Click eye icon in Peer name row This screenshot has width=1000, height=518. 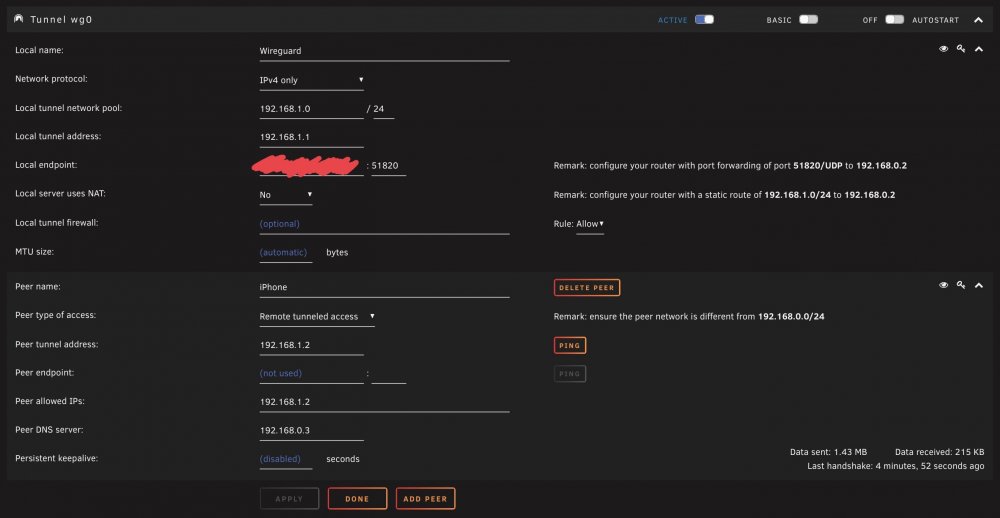point(943,285)
